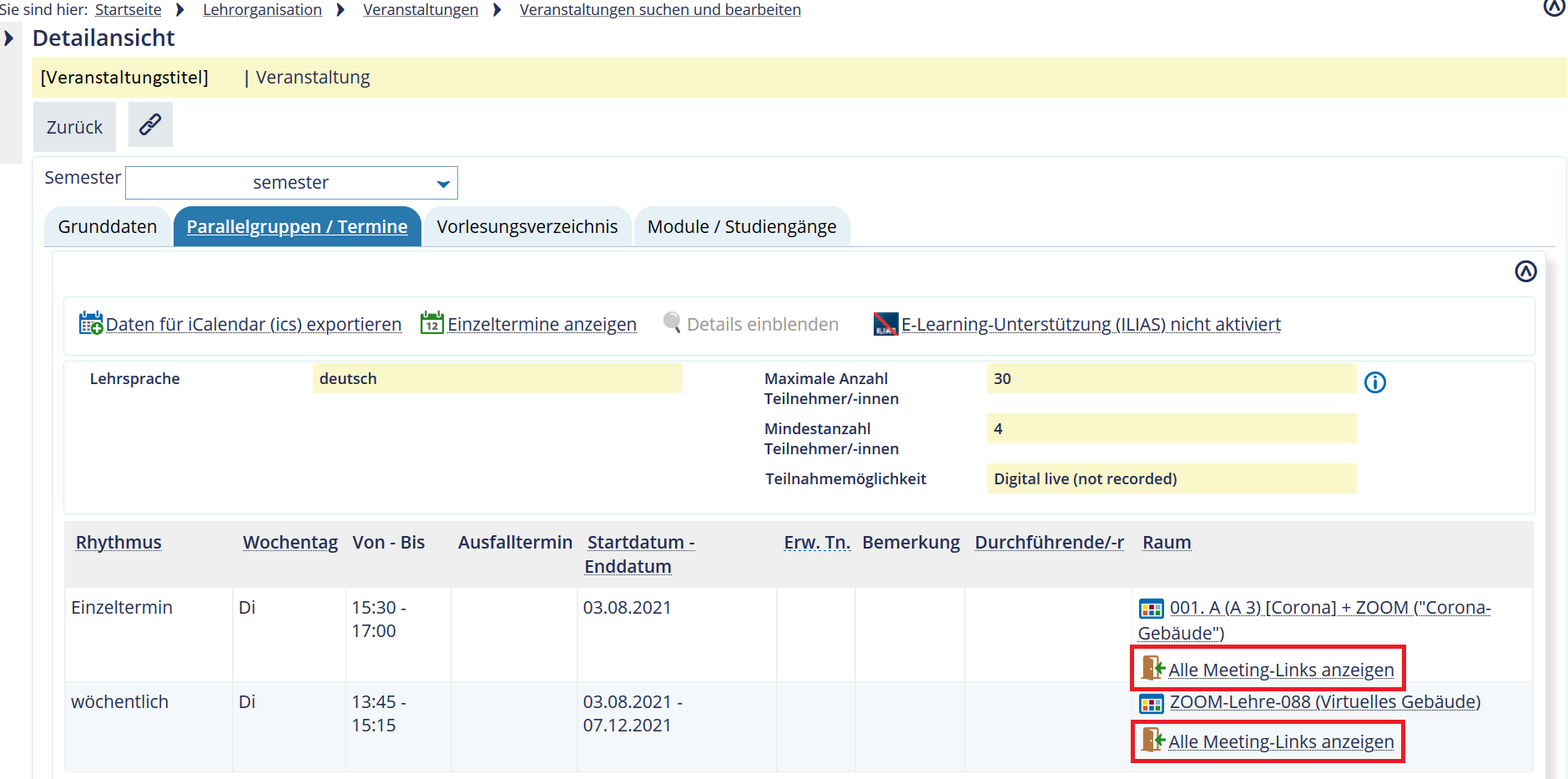
Task: Open the Module / Studiengänge tab
Action: point(742,226)
